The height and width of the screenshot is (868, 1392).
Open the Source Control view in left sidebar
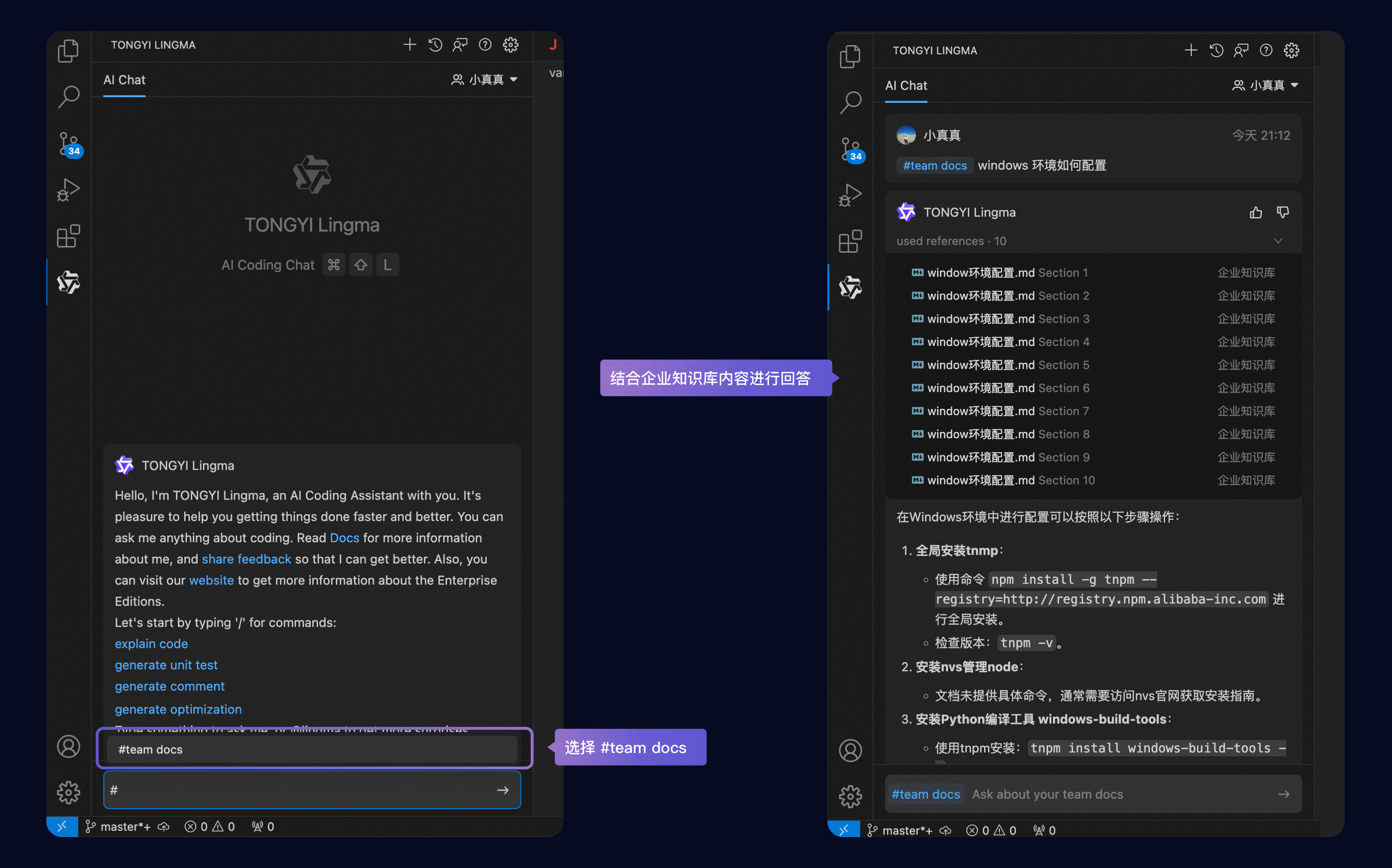69,144
